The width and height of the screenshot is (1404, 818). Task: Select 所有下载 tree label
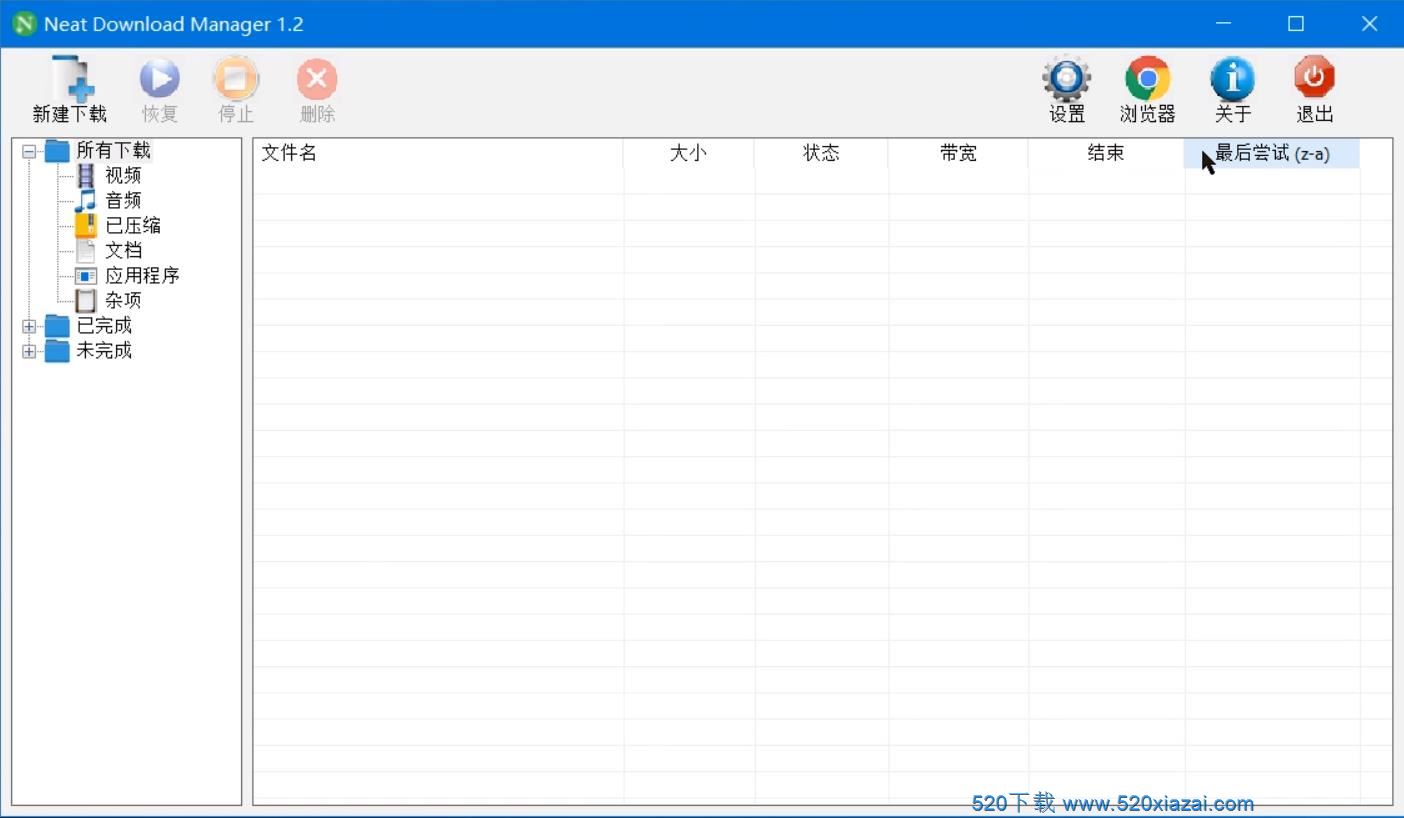click(114, 151)
